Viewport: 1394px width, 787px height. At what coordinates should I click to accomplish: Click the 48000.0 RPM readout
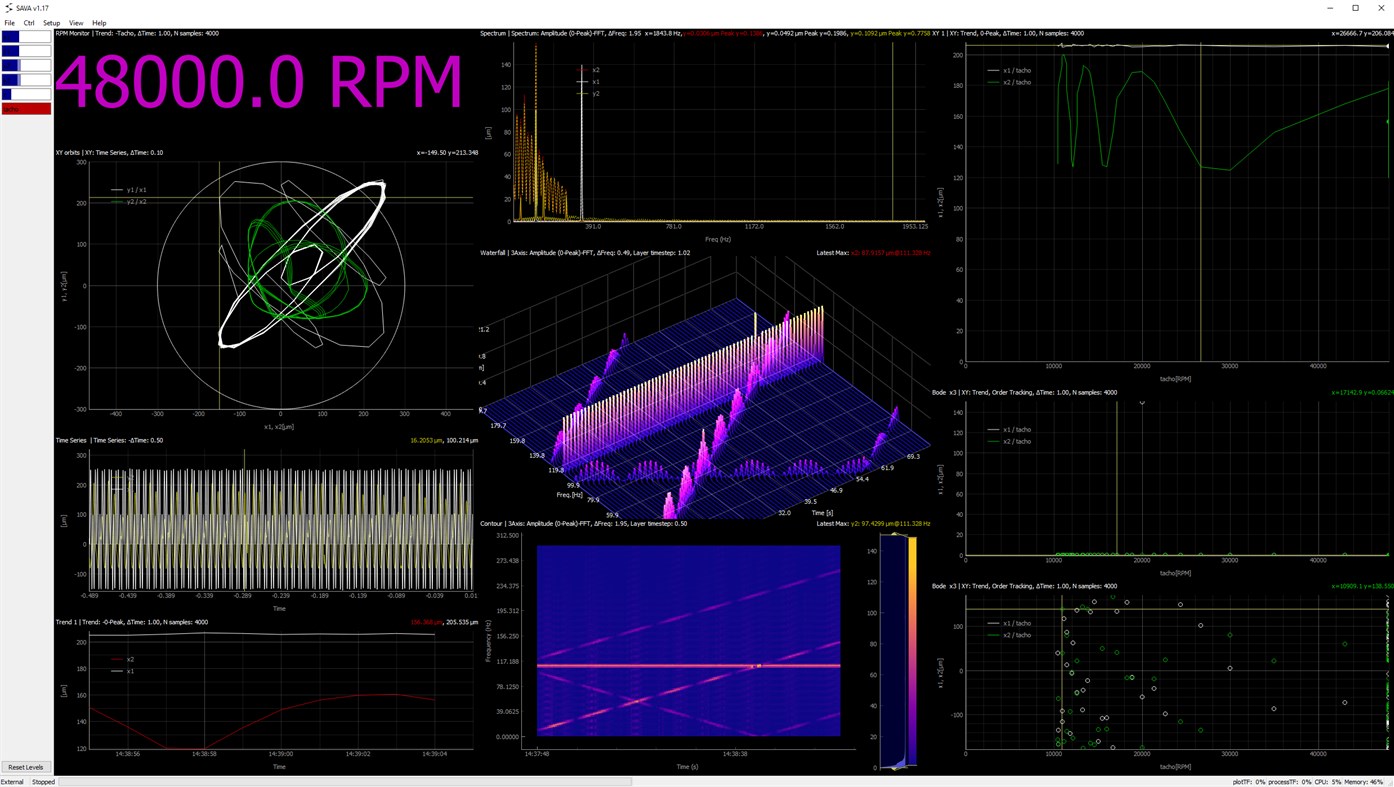(259, 82)
